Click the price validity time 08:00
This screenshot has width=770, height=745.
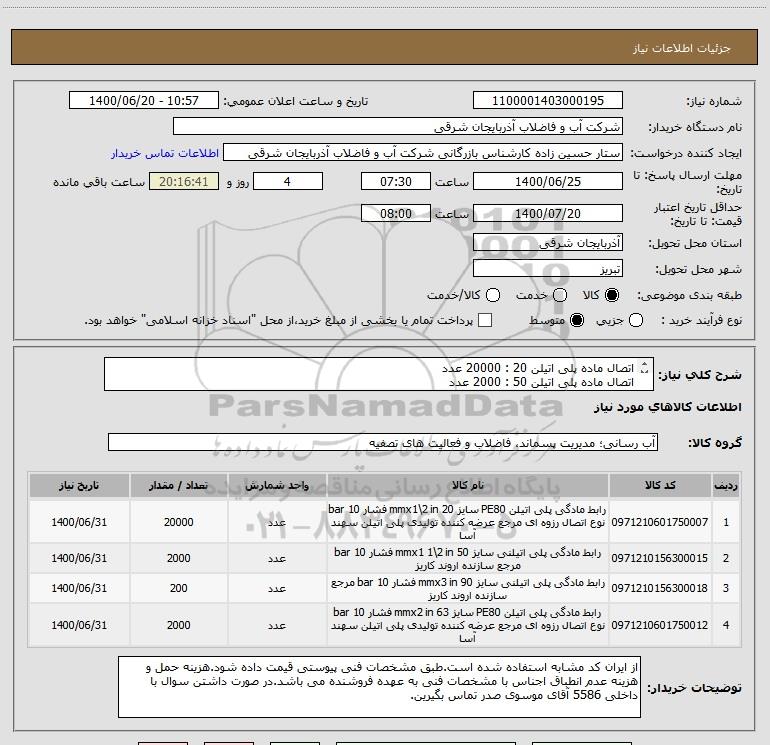[396, 213]
